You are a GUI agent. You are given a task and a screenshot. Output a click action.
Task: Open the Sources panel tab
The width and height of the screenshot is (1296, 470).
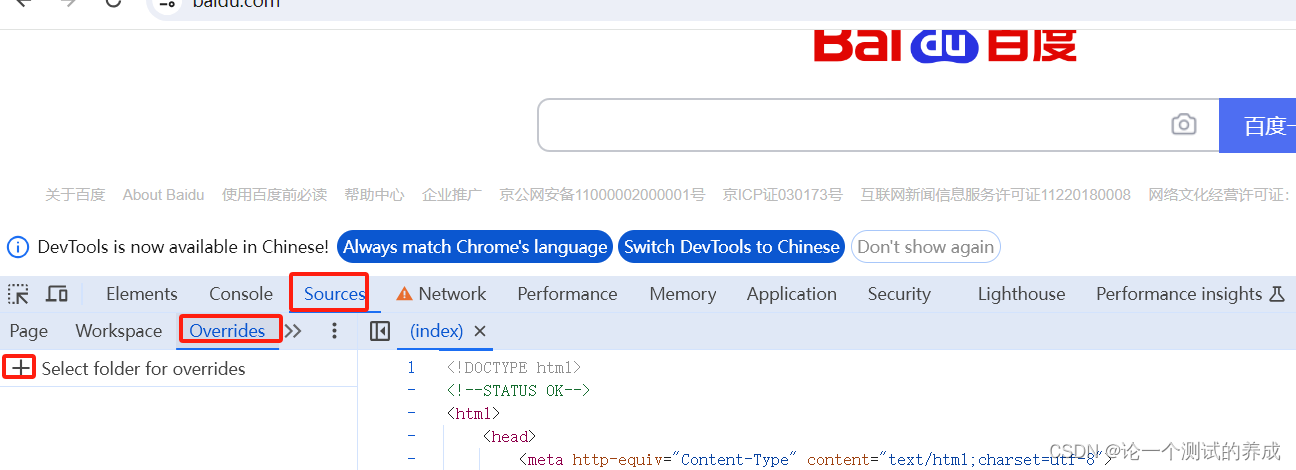(x=335, y=294)
